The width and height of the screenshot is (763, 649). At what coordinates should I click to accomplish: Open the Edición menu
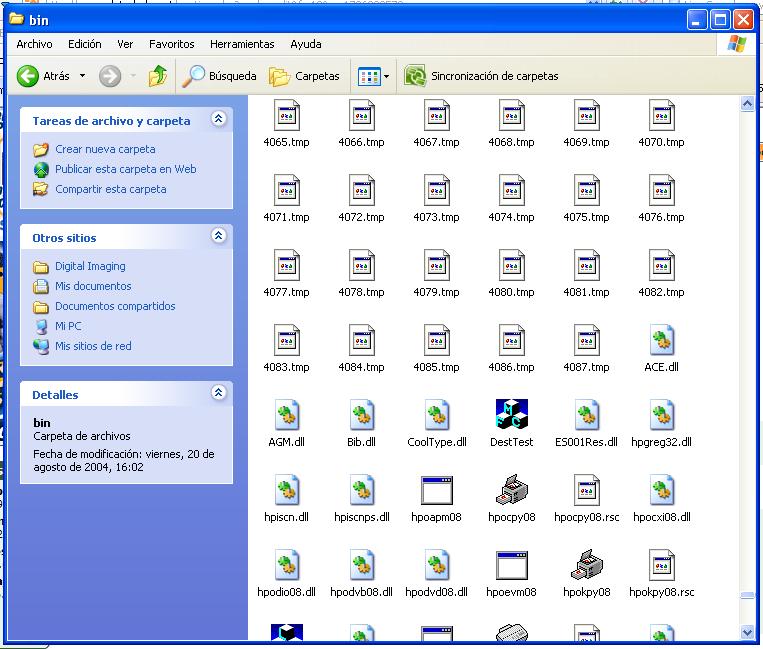(x=85, y=44)
